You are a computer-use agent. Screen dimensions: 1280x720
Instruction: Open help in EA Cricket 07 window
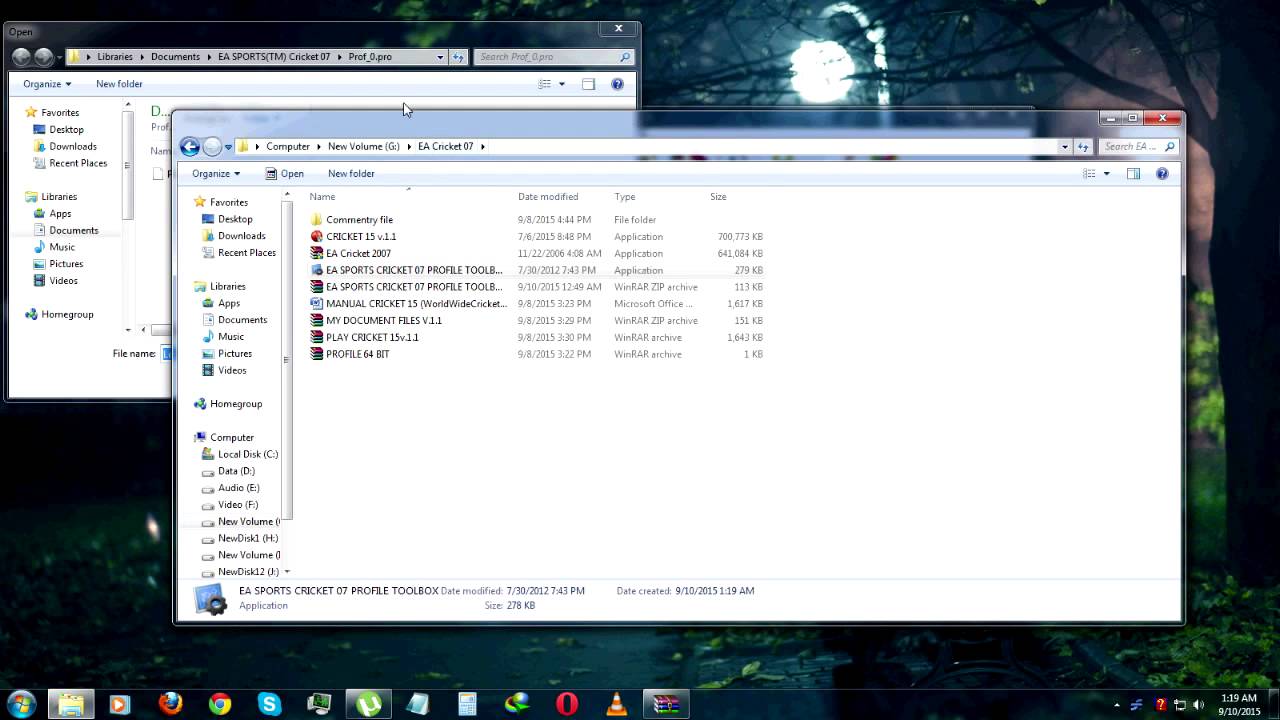pyautogui.click(x=1162, y=174)
